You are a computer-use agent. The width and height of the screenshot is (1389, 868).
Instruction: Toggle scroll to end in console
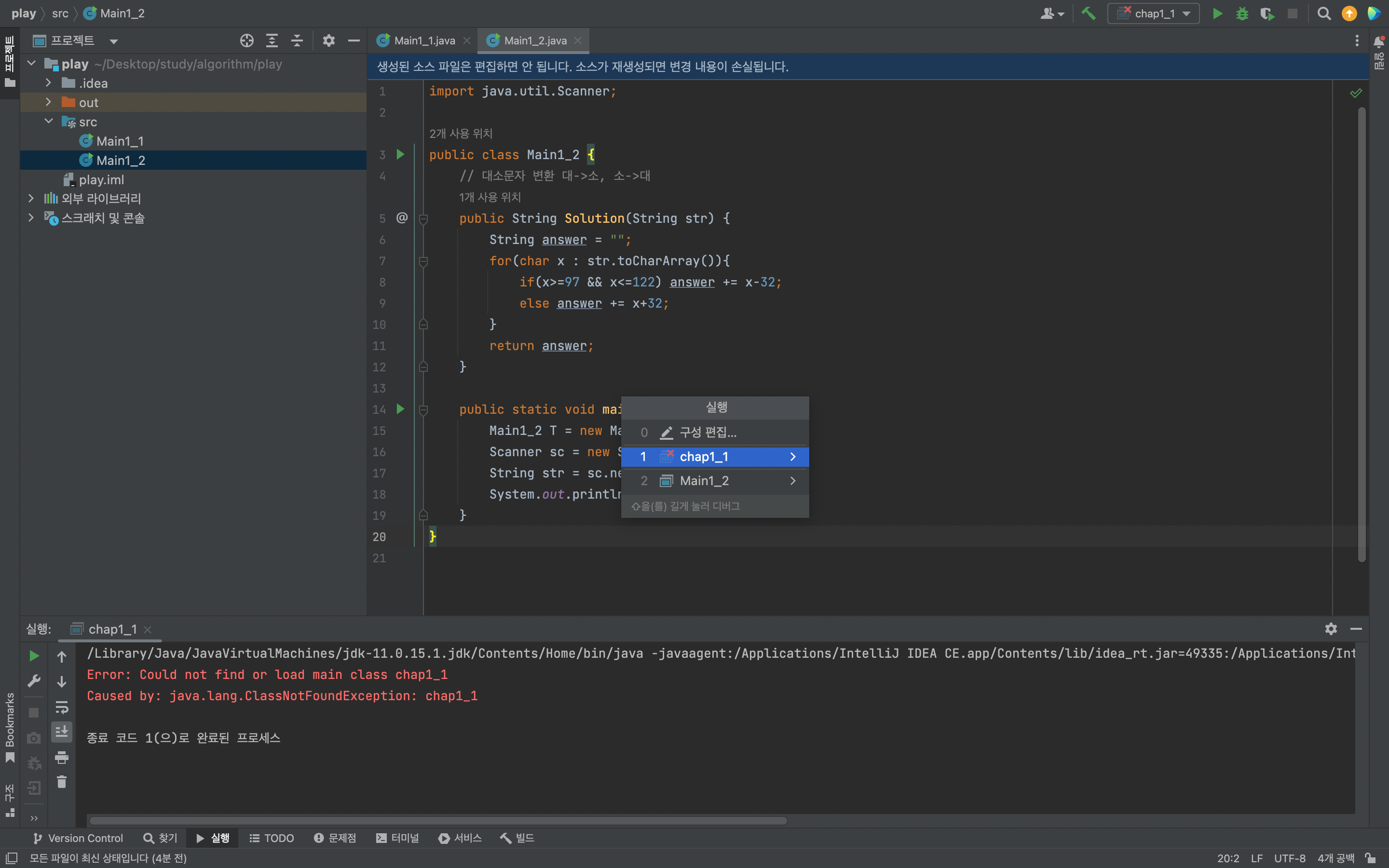[61, 732]
